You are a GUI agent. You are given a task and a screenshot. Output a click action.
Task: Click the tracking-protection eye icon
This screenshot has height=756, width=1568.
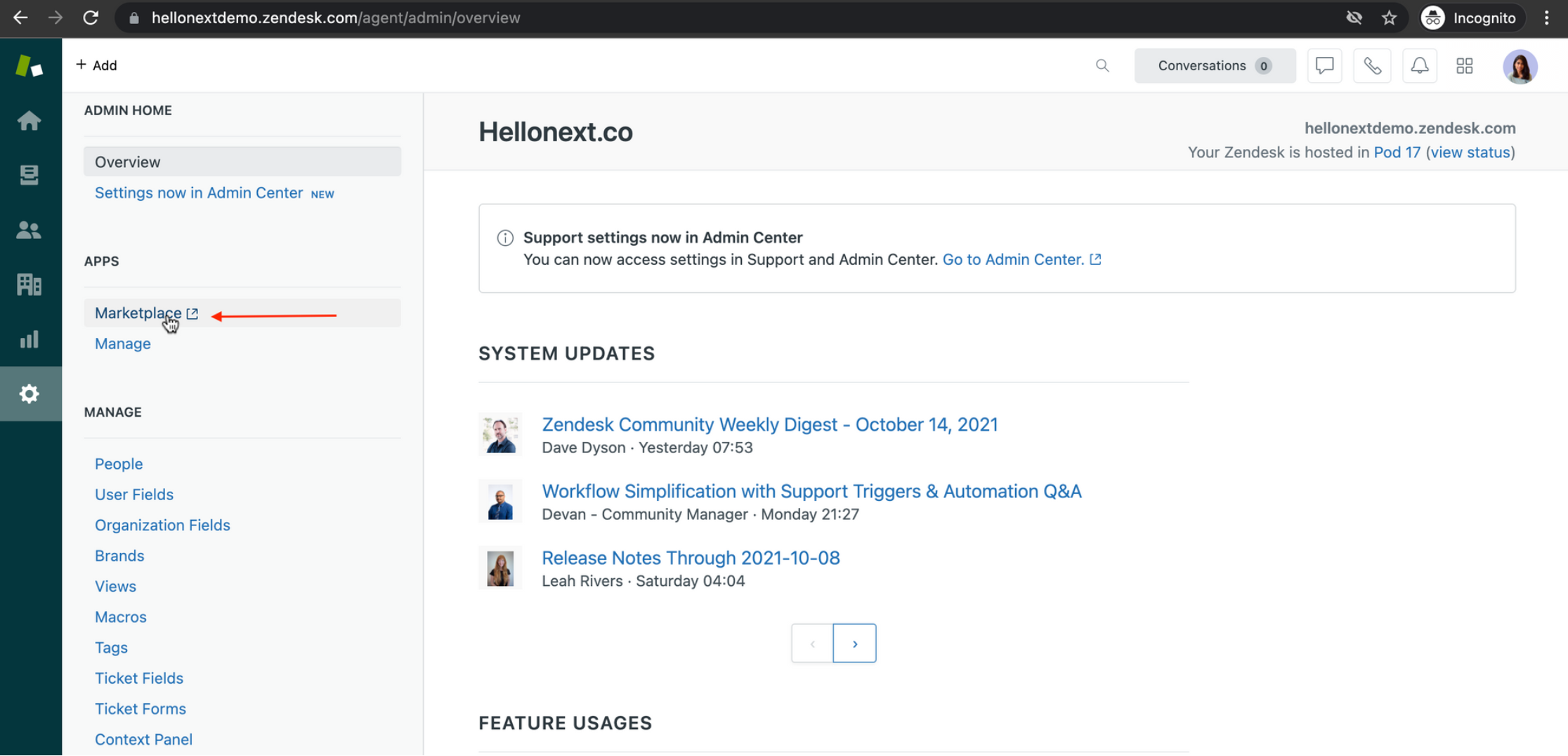coord(1354,18)
